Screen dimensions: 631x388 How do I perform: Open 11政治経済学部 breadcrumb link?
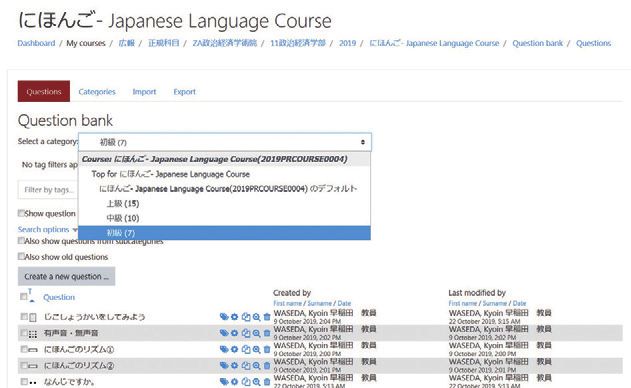(x=298, y=43)
